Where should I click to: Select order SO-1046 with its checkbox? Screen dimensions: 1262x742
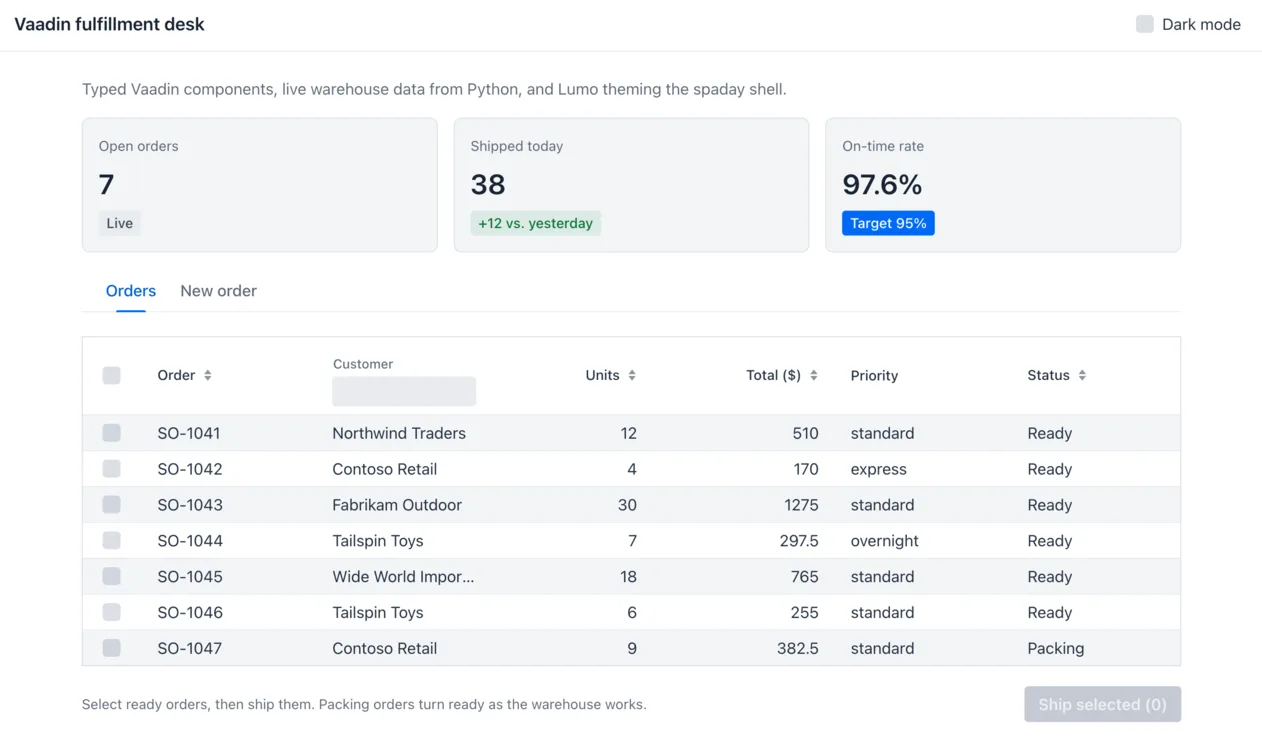pos(111,612)
